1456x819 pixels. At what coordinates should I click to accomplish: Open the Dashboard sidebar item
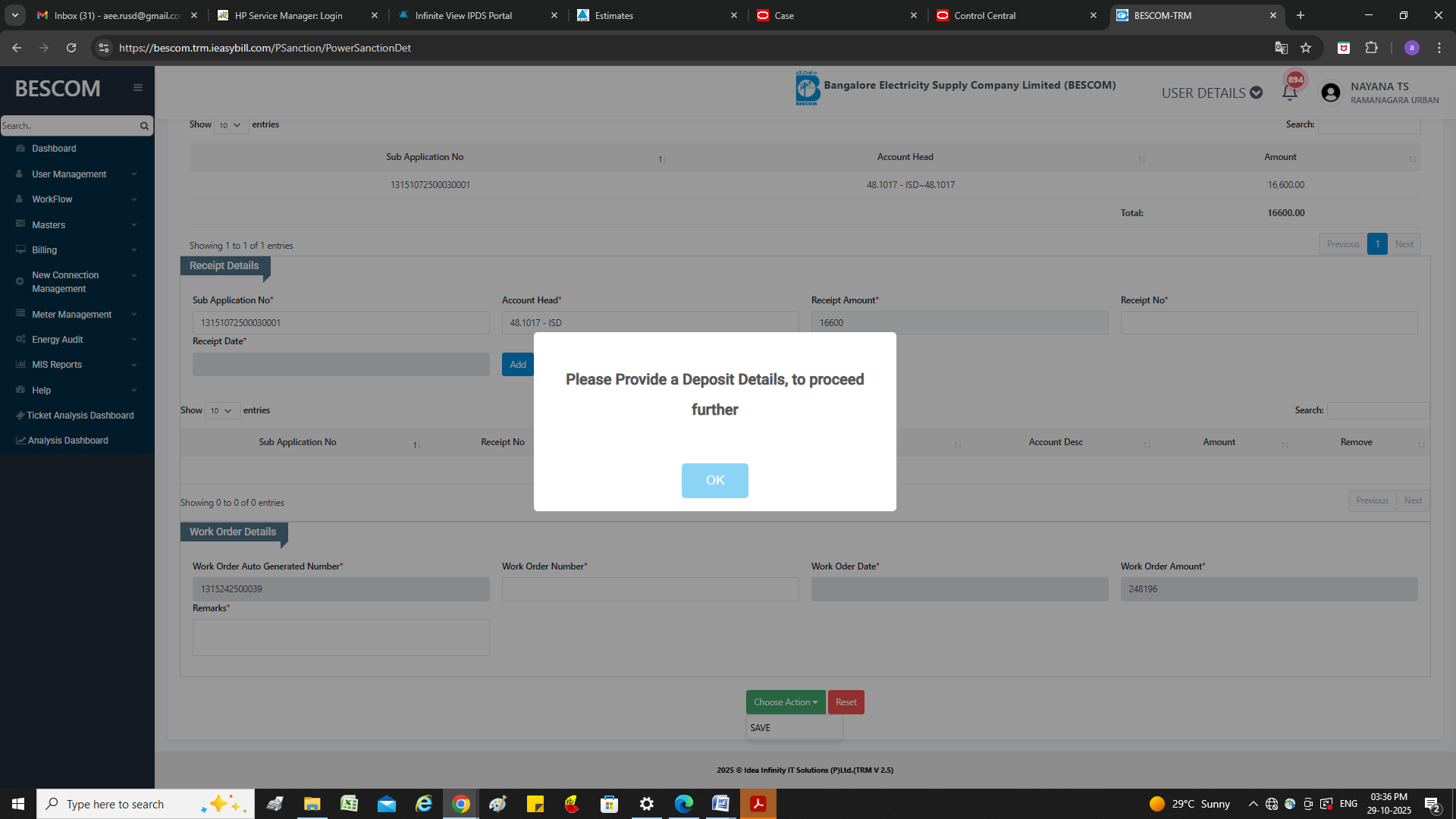(x=54, y=149)
